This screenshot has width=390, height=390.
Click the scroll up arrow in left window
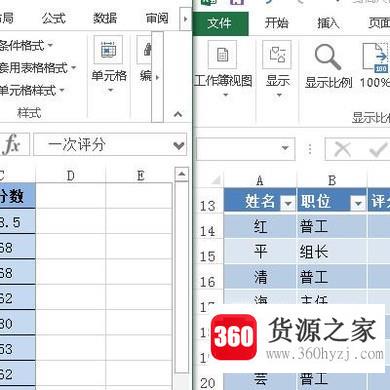tap(182, 174)
